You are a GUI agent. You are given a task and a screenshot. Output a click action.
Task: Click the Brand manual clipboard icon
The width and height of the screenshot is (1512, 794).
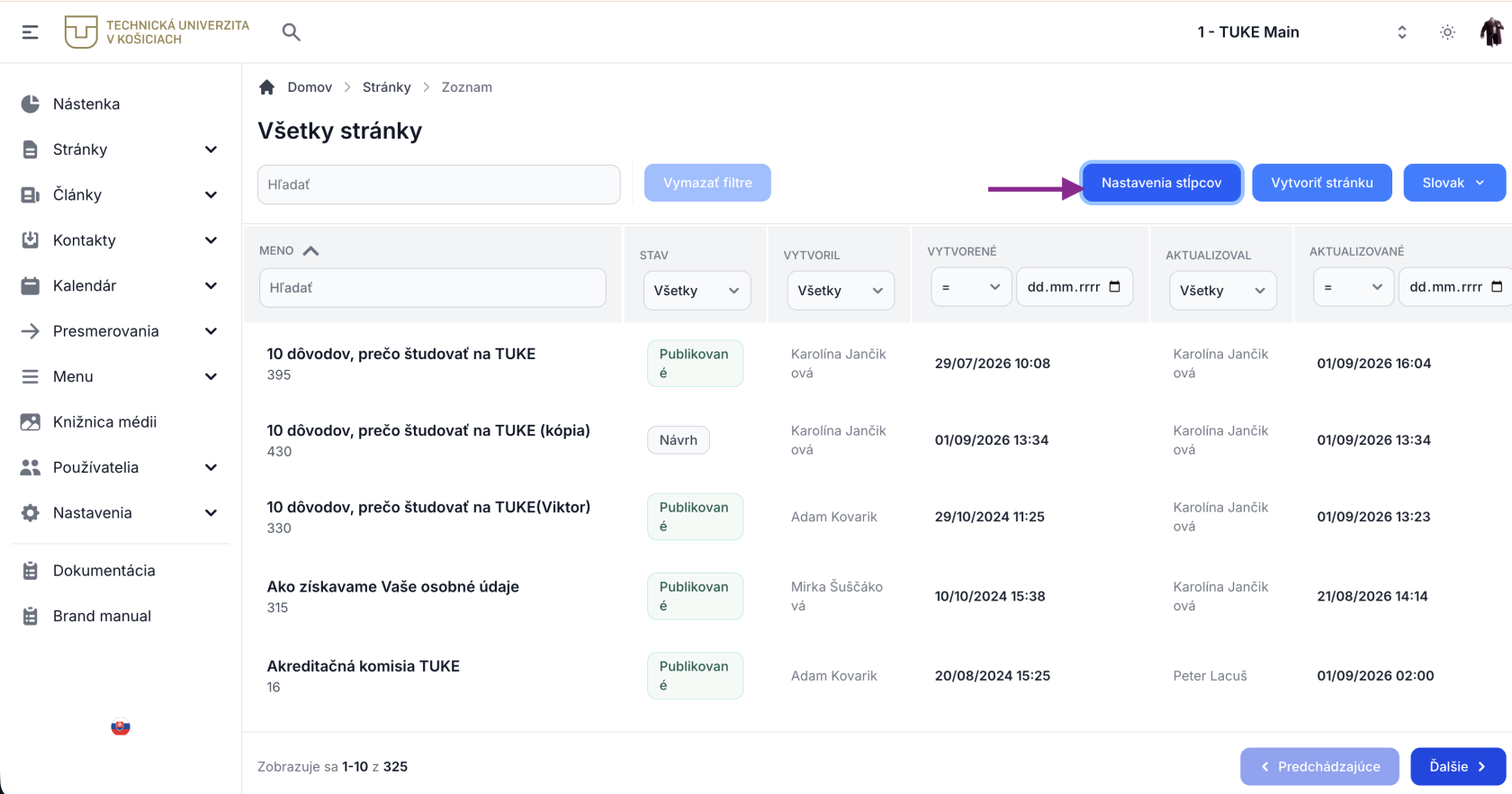click(31, 616)
